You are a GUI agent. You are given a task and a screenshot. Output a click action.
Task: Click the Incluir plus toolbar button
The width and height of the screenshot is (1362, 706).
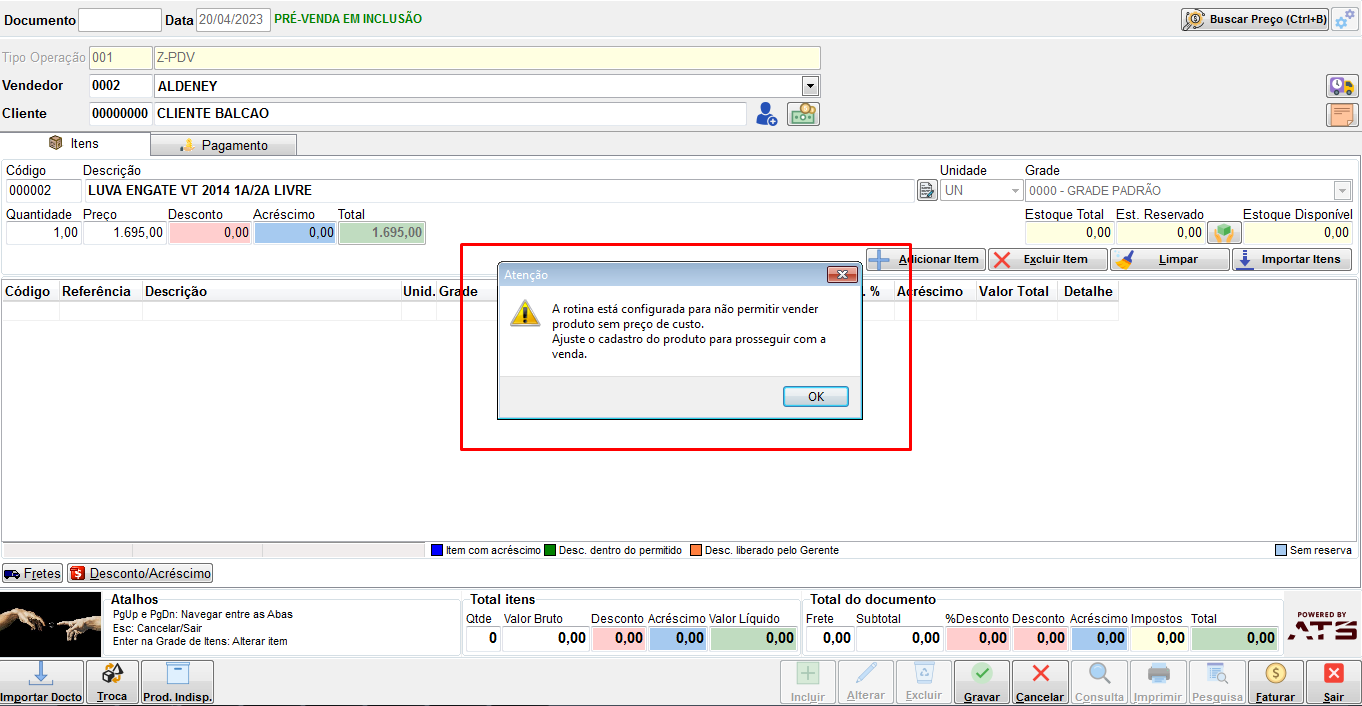click(808, 682)
